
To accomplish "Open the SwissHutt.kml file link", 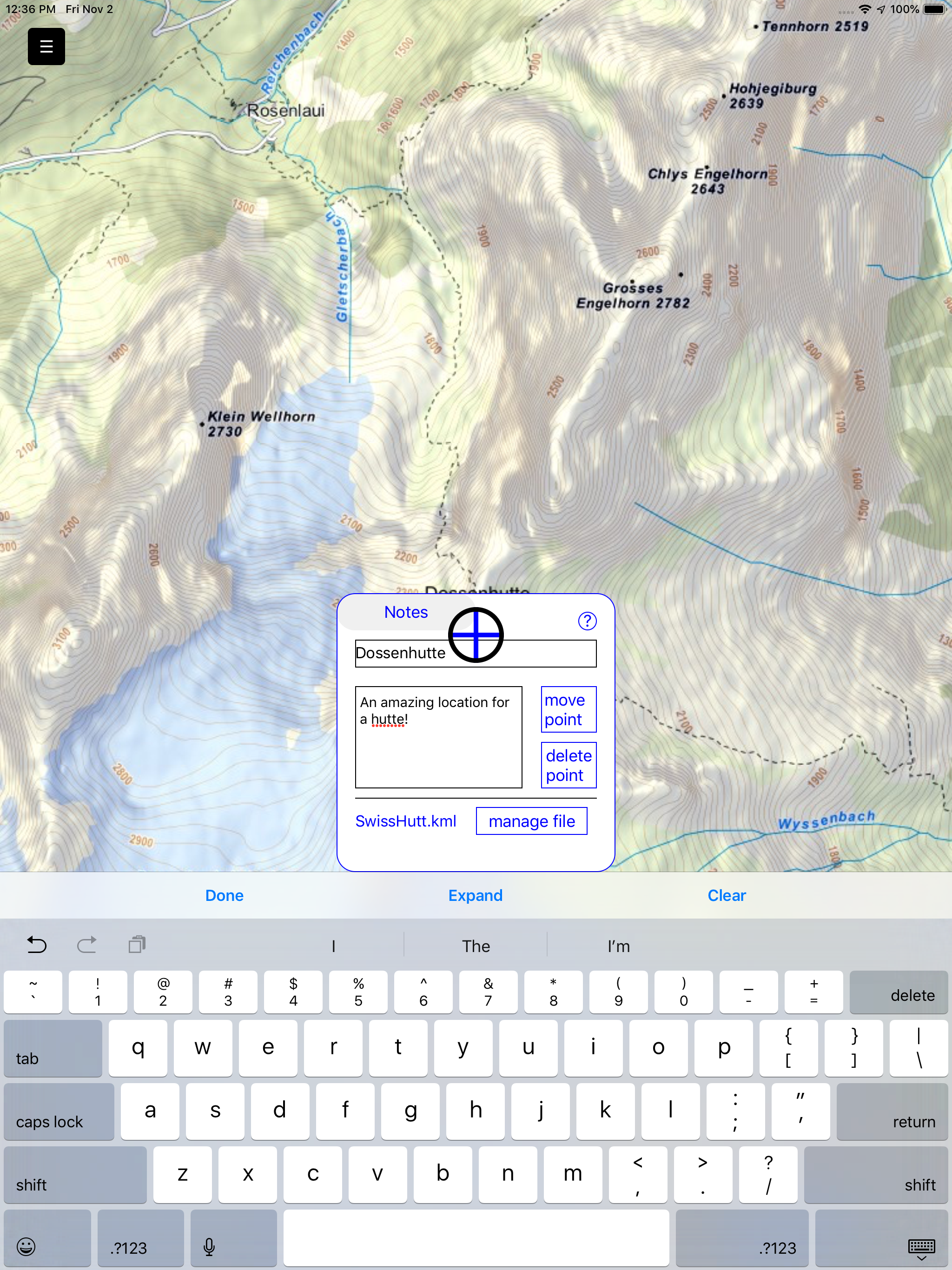I will [405, 821].
